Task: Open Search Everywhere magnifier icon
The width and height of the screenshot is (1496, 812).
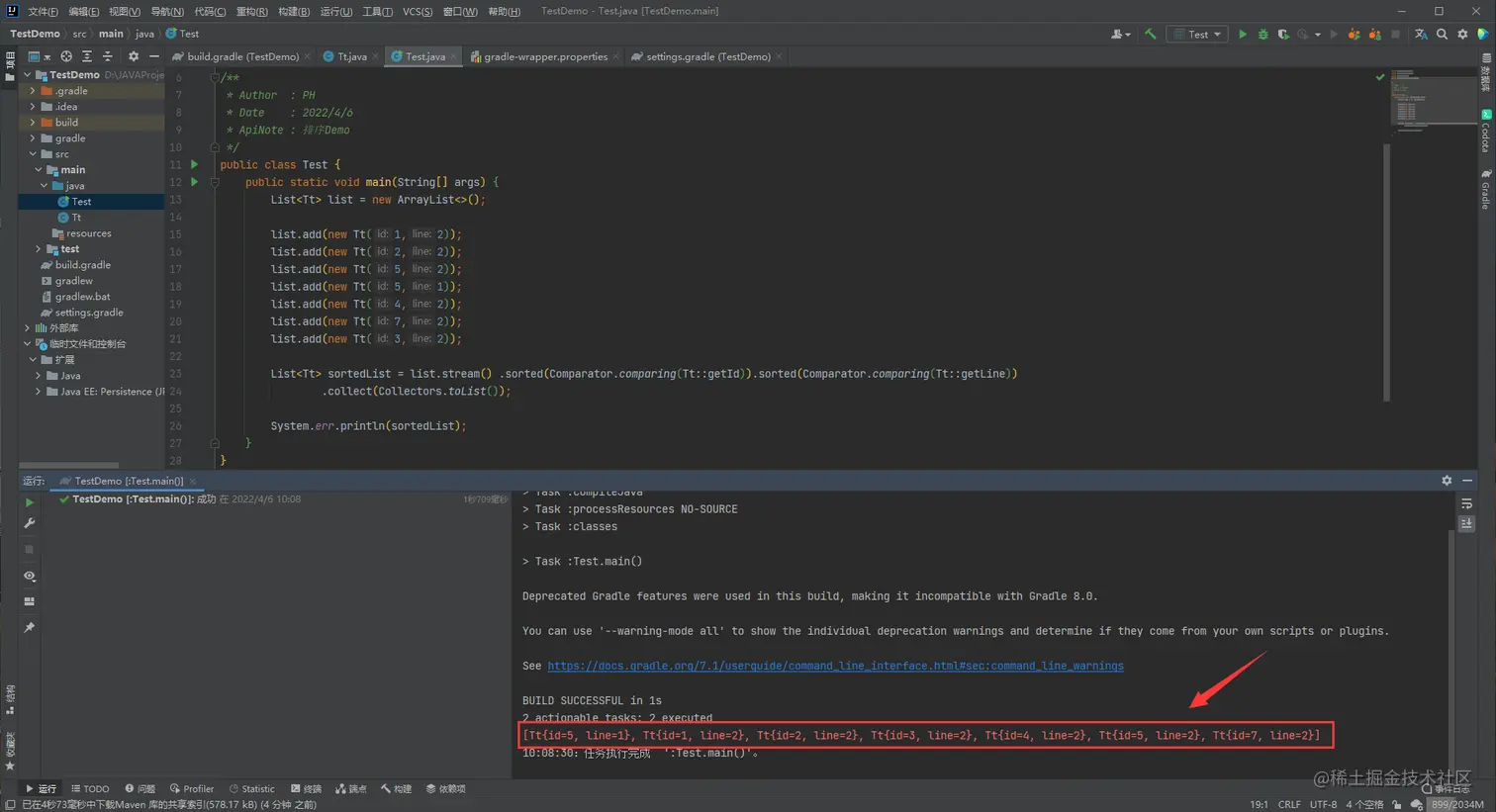Action: coord(1442,33)
